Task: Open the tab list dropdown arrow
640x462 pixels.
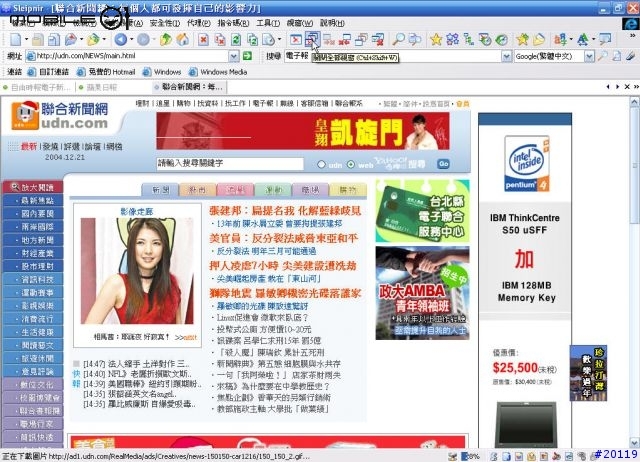Action: click(x=635, y=87)
